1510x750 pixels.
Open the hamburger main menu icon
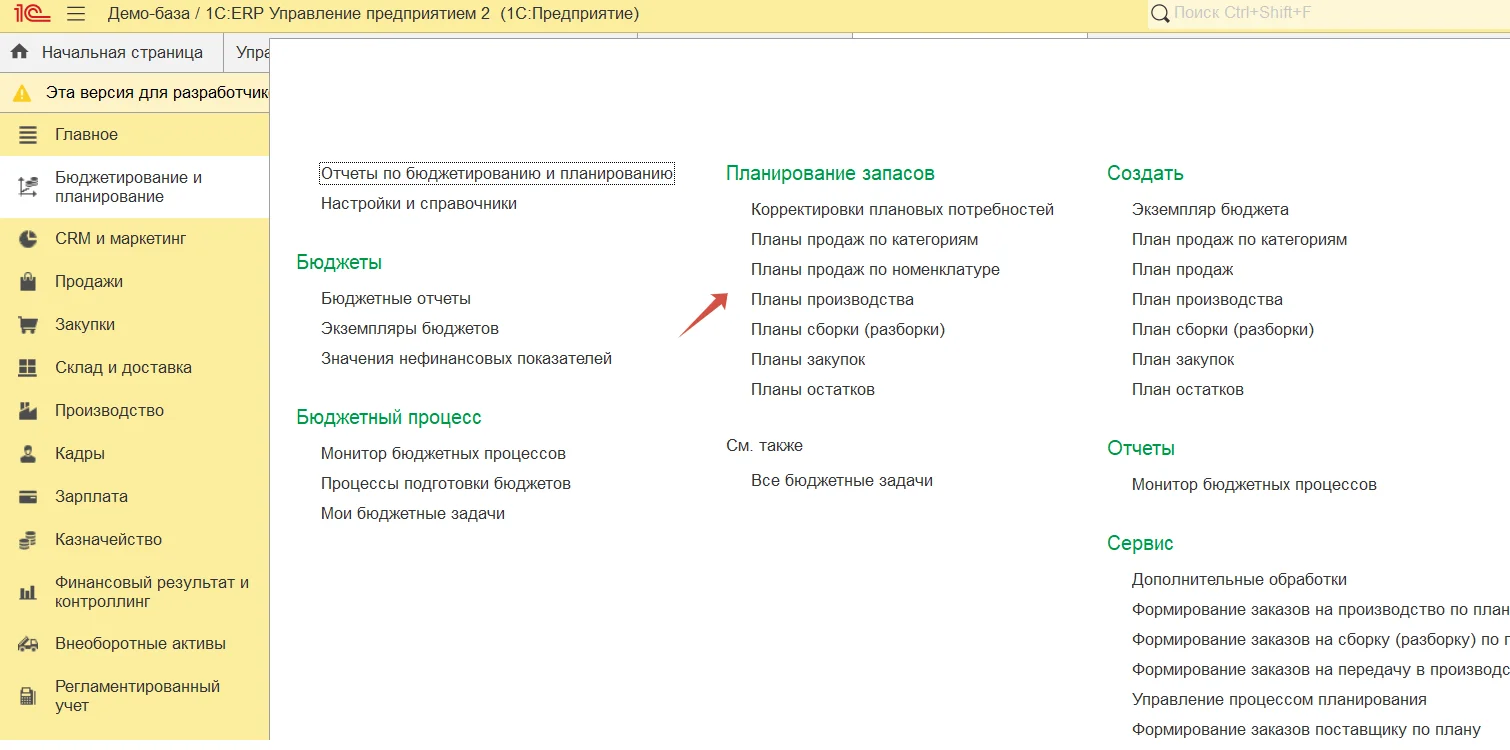click(76, 14)
